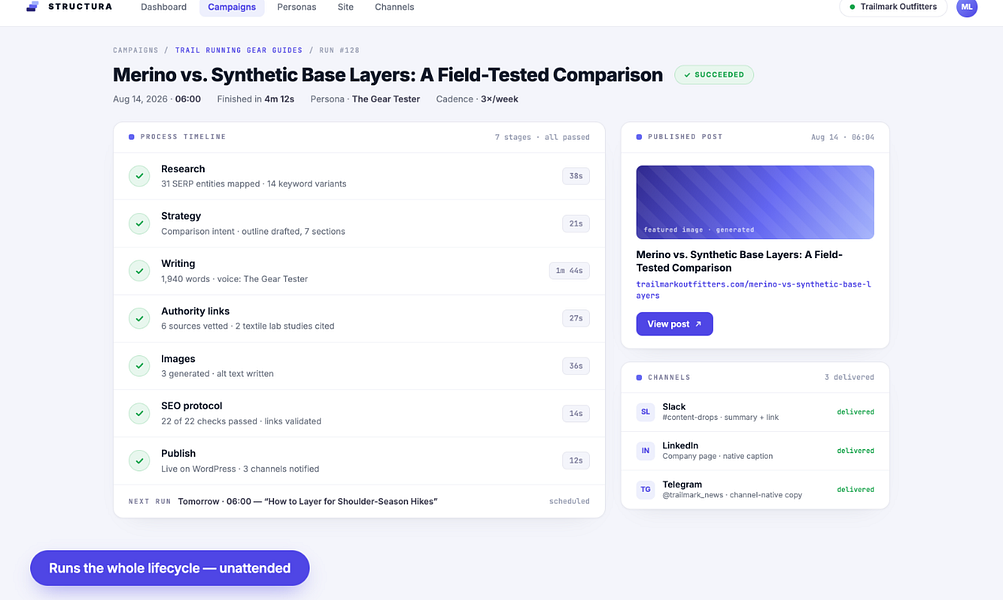Click the Images stage checkmark icon

coord(139,366)
